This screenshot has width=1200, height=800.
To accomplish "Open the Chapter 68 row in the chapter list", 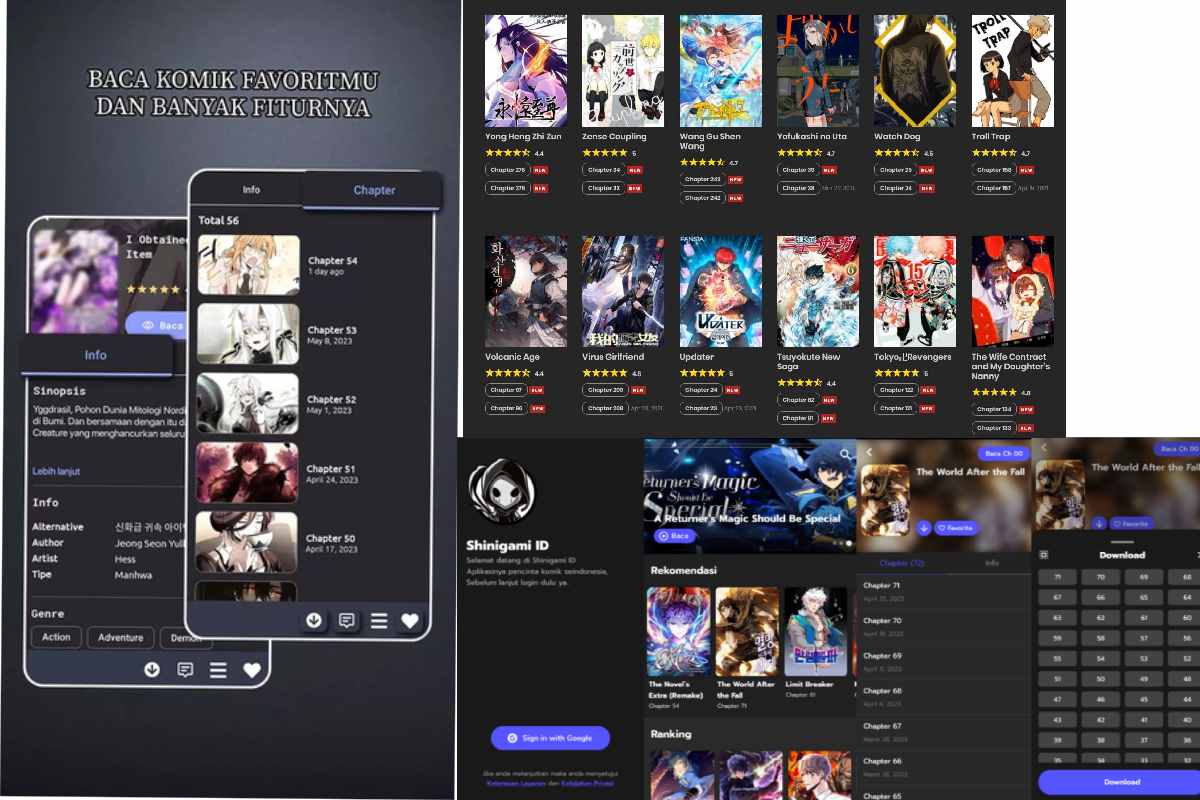I will tap(944, 696).
